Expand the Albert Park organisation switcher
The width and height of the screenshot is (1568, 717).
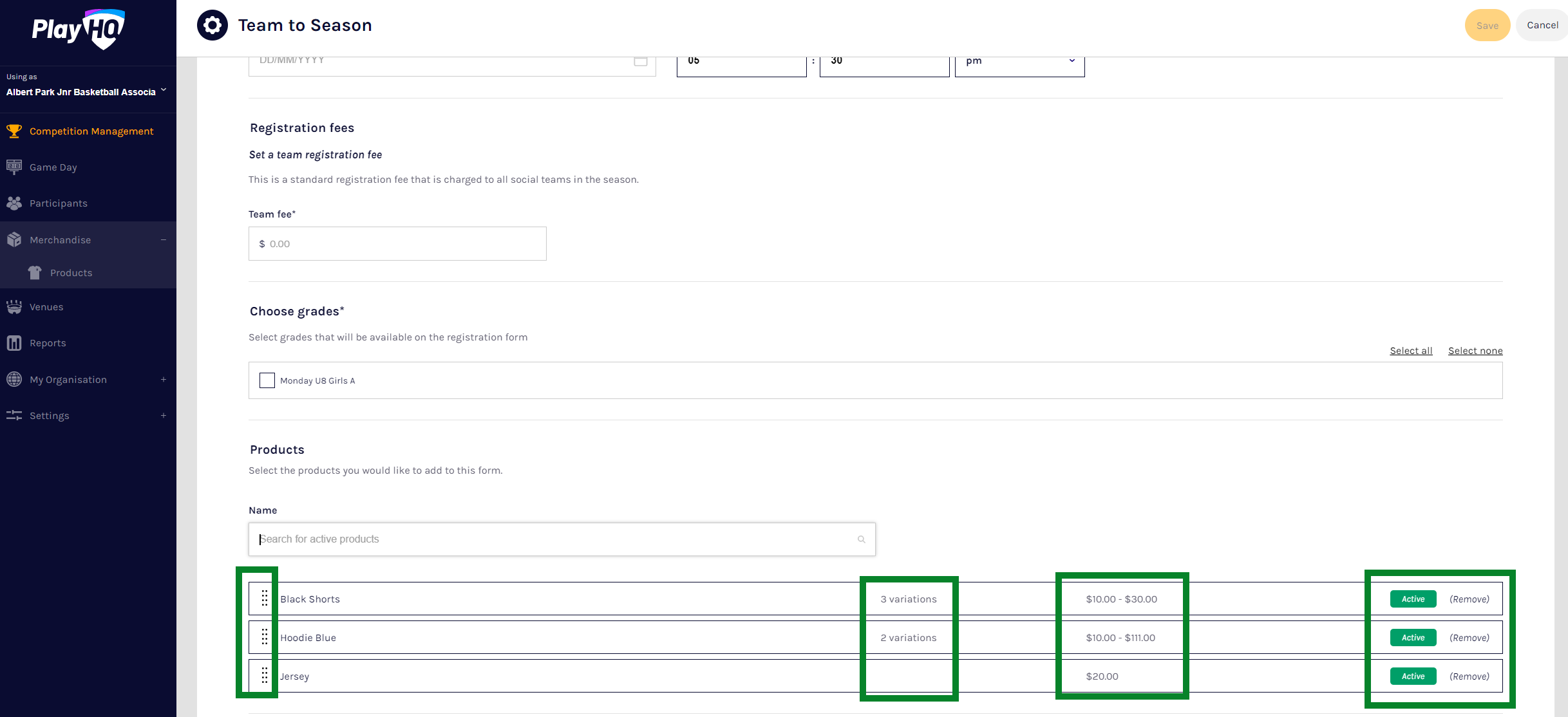(x=164, y=90)
